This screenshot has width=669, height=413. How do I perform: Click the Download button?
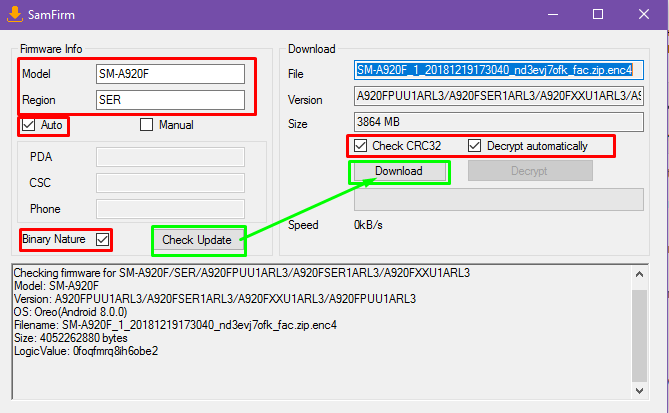399,171
